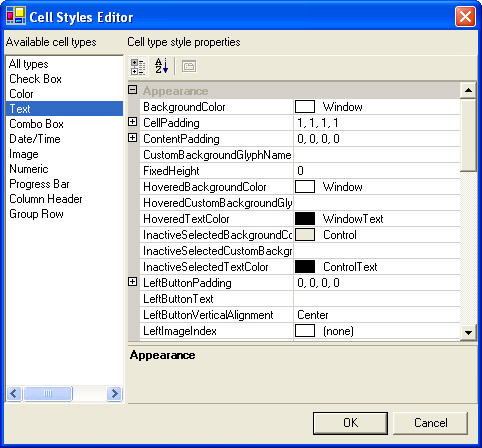Switch property grid to Categorized view
Image resolution: width=482 pixels, height=448 pixels.
[x=138, y=66]
